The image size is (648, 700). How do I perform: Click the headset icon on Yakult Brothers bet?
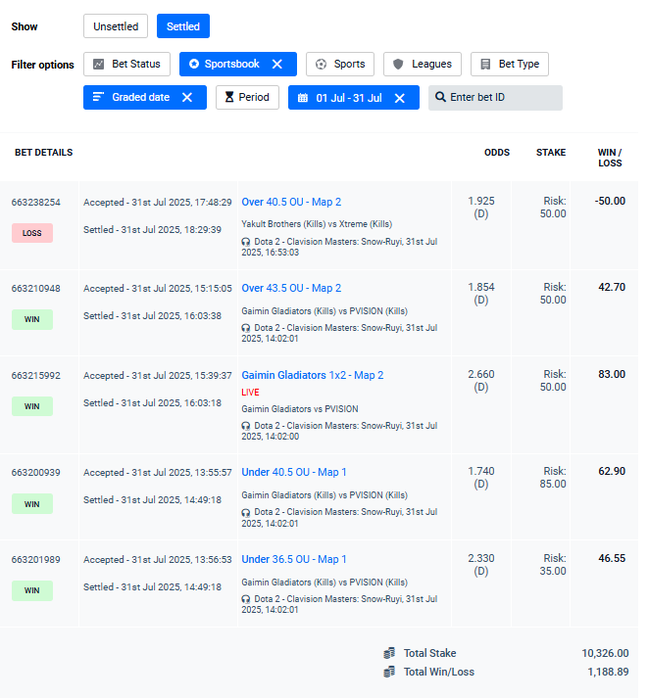click(x=246, y=242)
